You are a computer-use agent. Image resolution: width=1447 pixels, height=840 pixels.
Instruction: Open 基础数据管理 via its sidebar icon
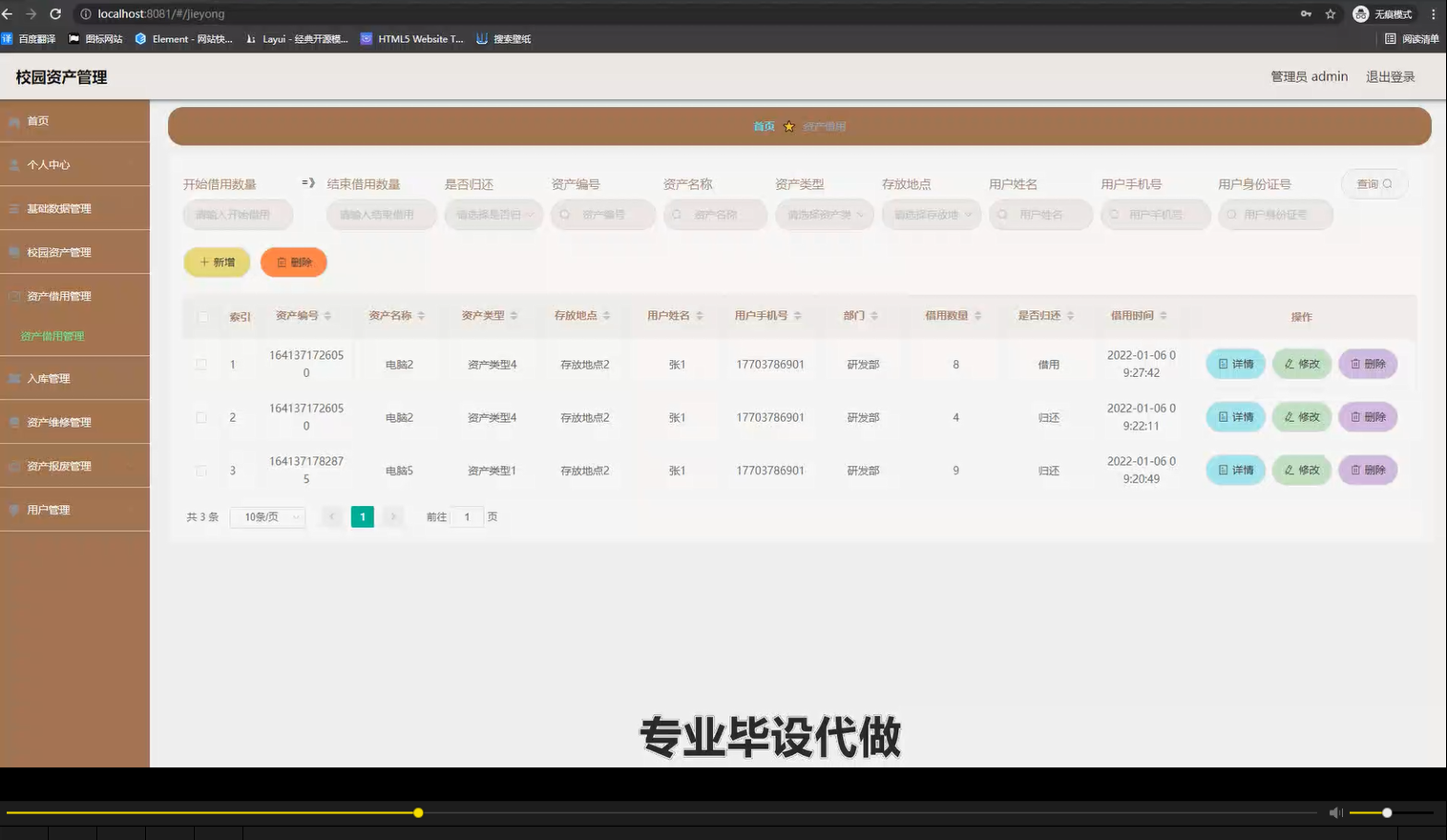tap(16, 207)
